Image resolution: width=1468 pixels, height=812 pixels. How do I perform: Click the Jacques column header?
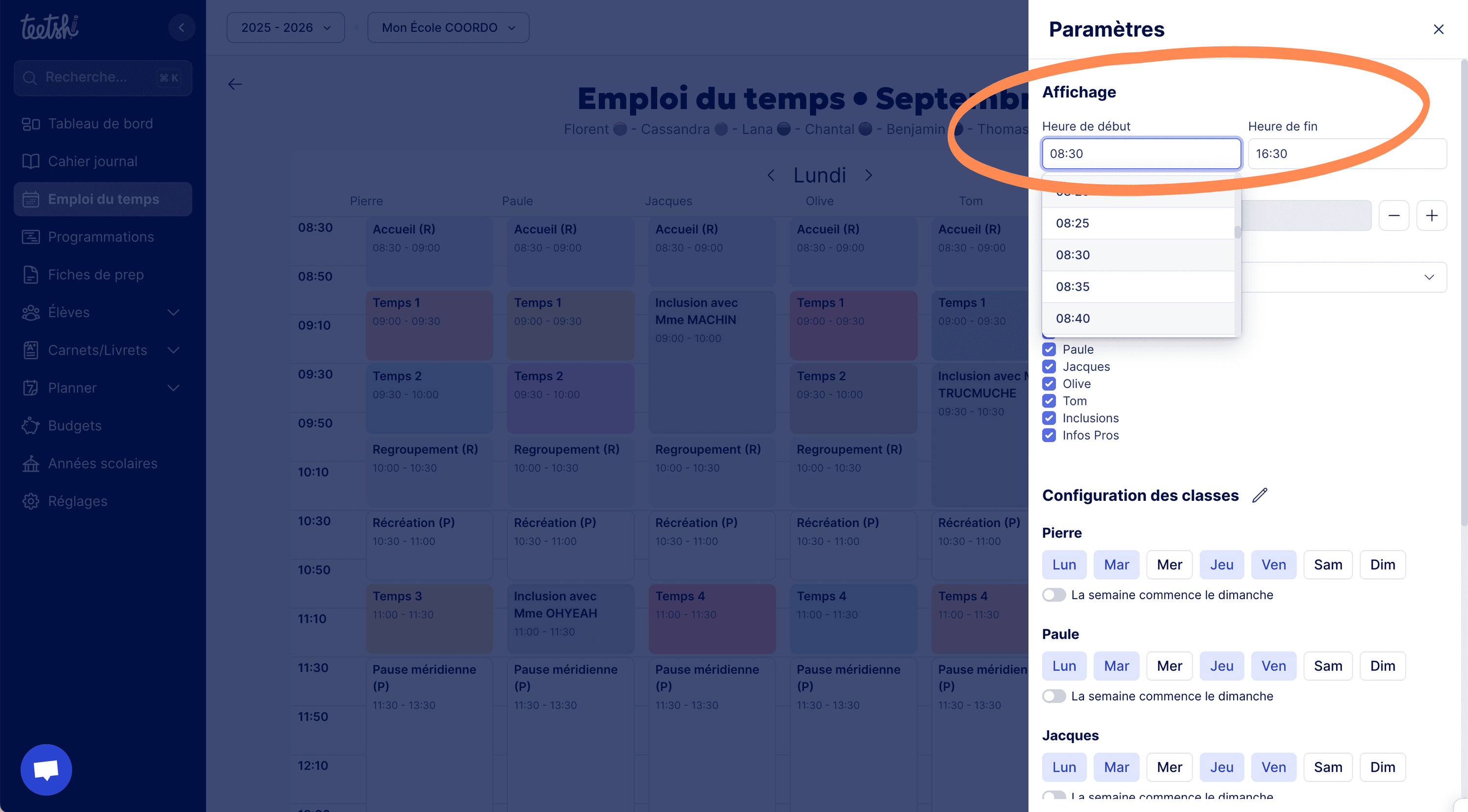coord(668,201)
